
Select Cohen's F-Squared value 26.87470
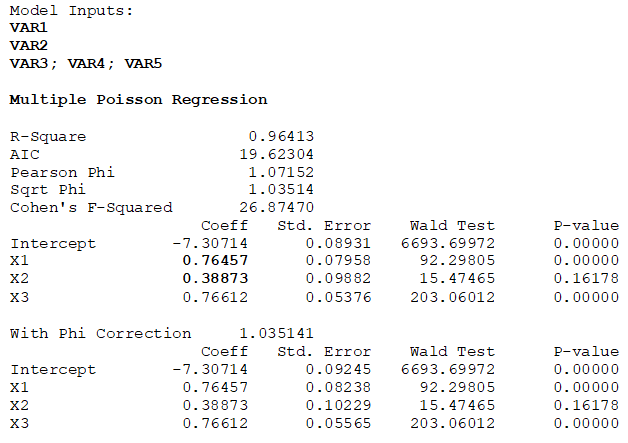coord(276,207)
